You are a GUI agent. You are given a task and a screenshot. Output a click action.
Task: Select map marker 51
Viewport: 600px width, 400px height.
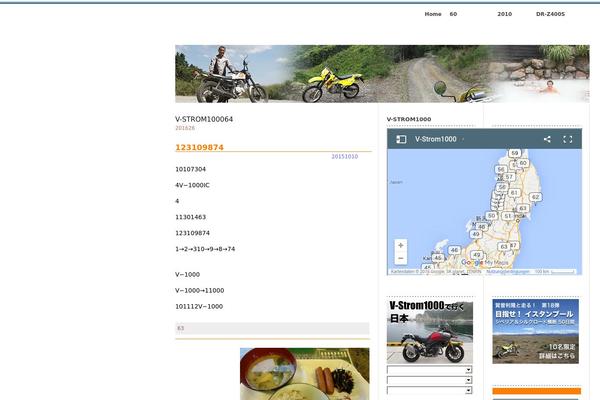[508, 216]
